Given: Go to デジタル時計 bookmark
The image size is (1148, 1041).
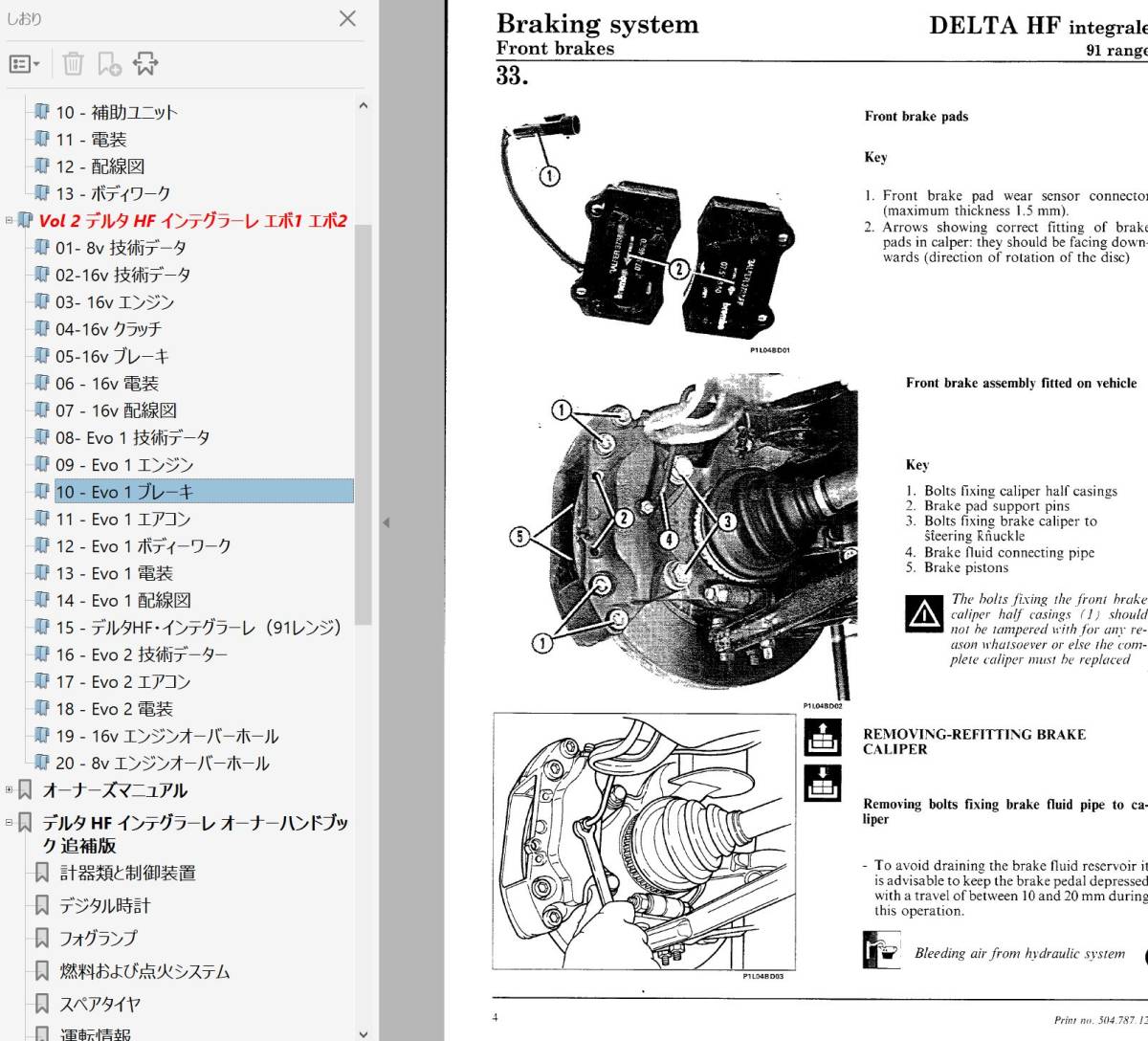Looking at the screenshot, I should click(x=105, y=905).
